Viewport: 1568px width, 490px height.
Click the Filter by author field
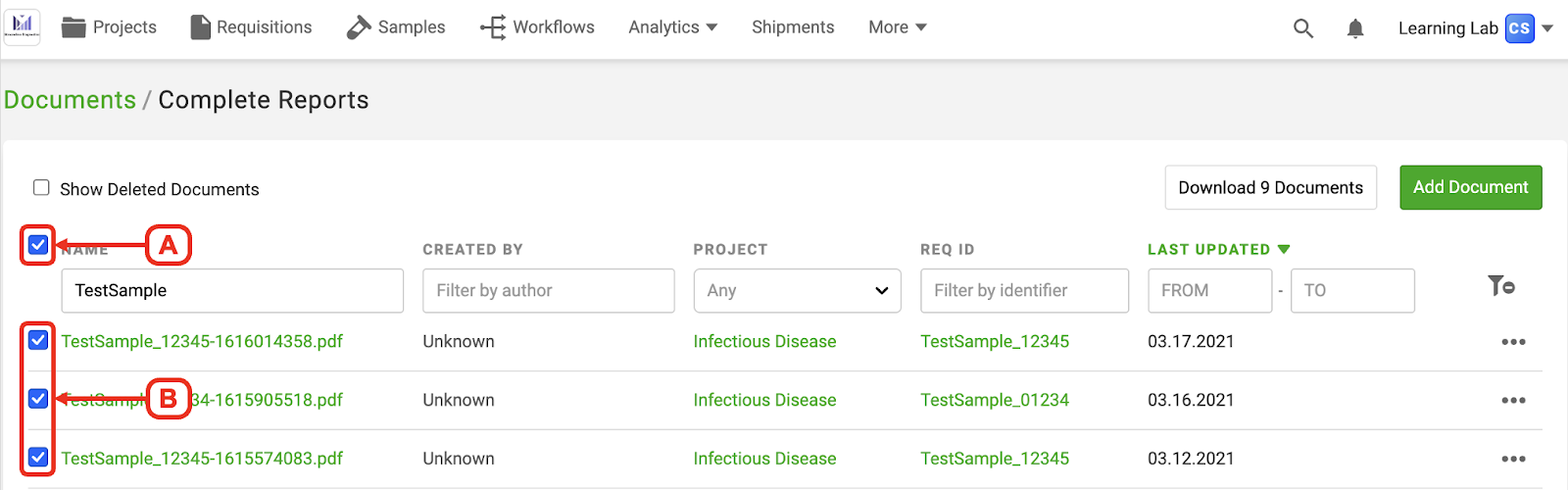549,291
